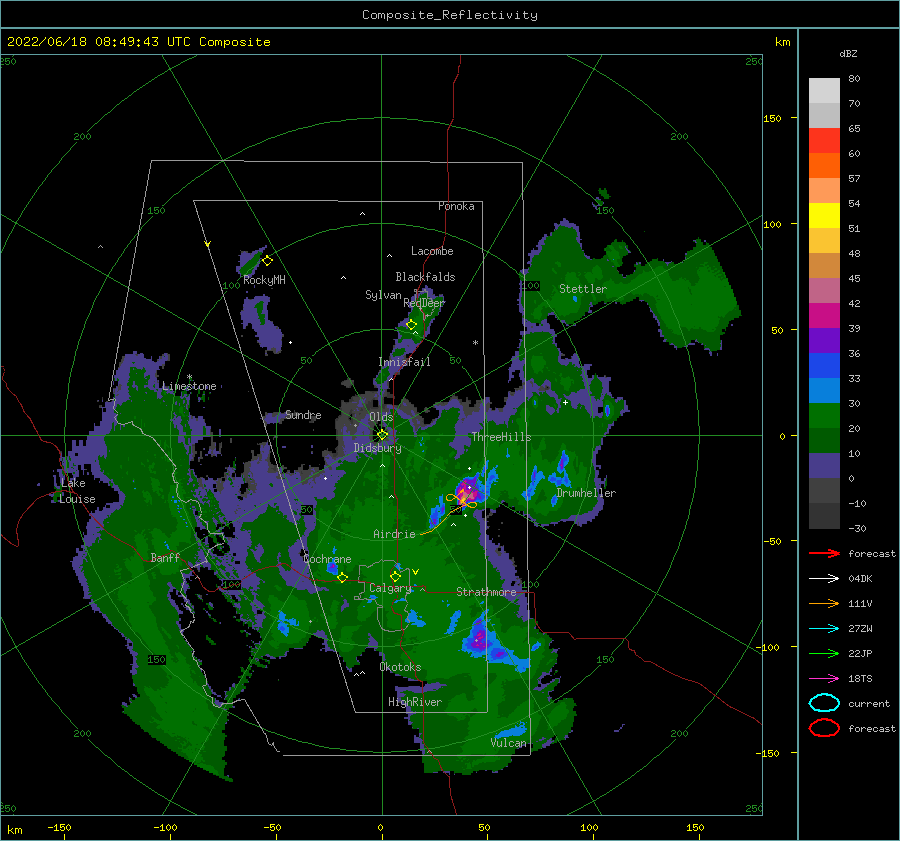Choose the purple 36–39 dBZ swatch
The width and height of the screenshot is (900, 841).
pos(824,341)
